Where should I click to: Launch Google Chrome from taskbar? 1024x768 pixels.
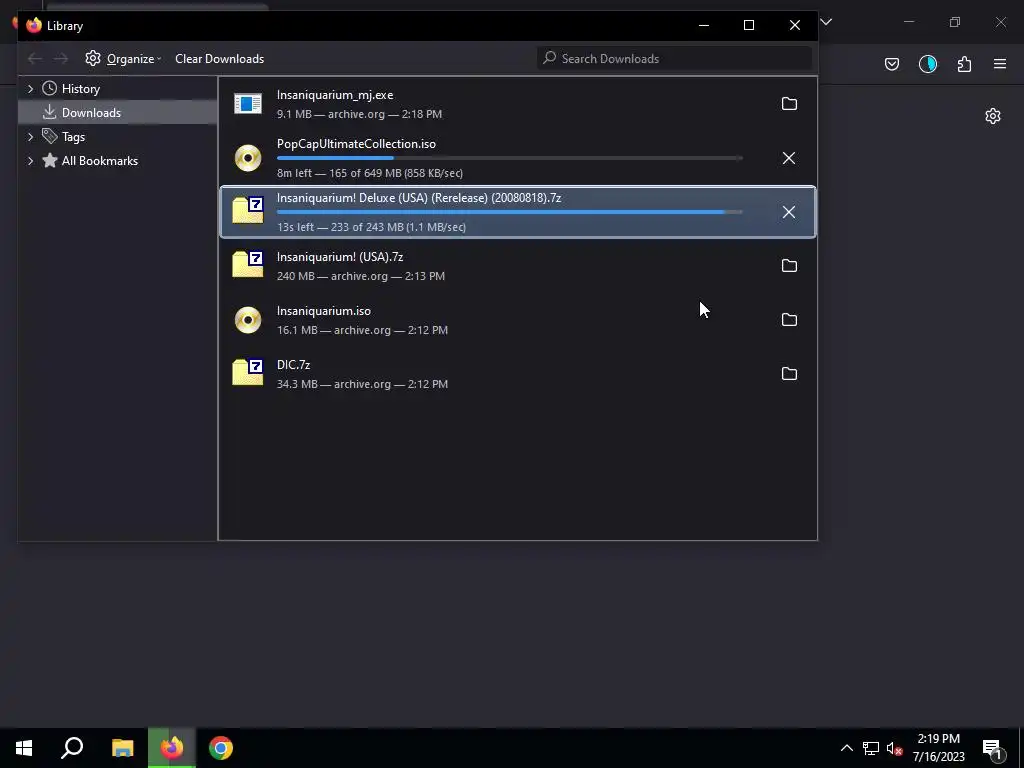click(221, 748)
